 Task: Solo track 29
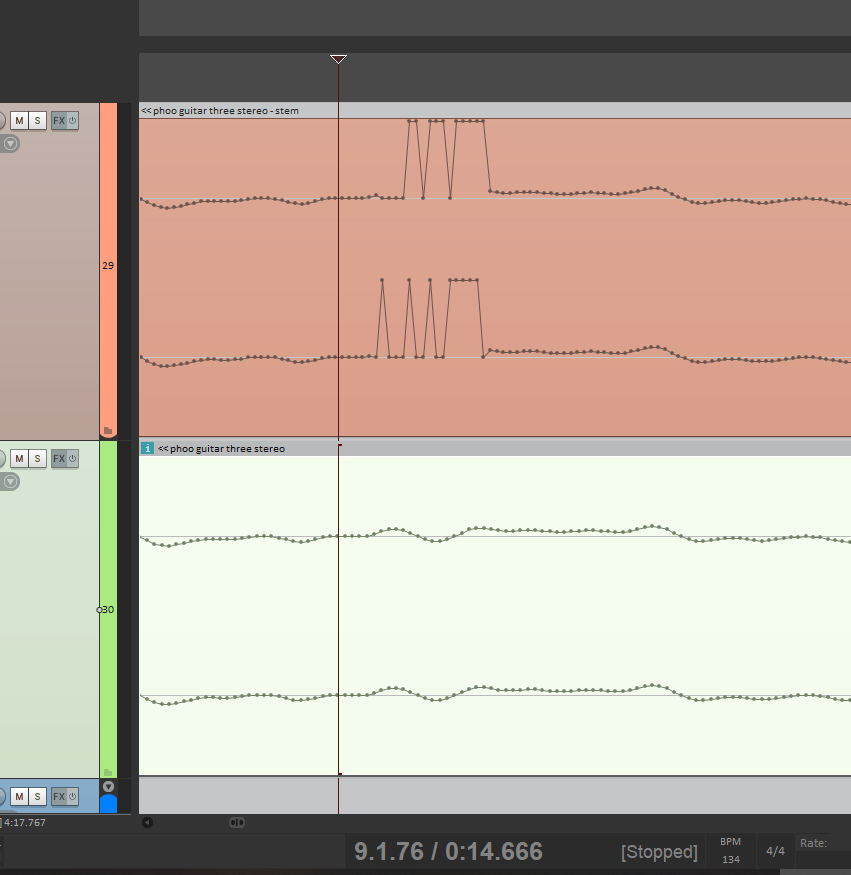pyautogui.click(x=37, y=121)
